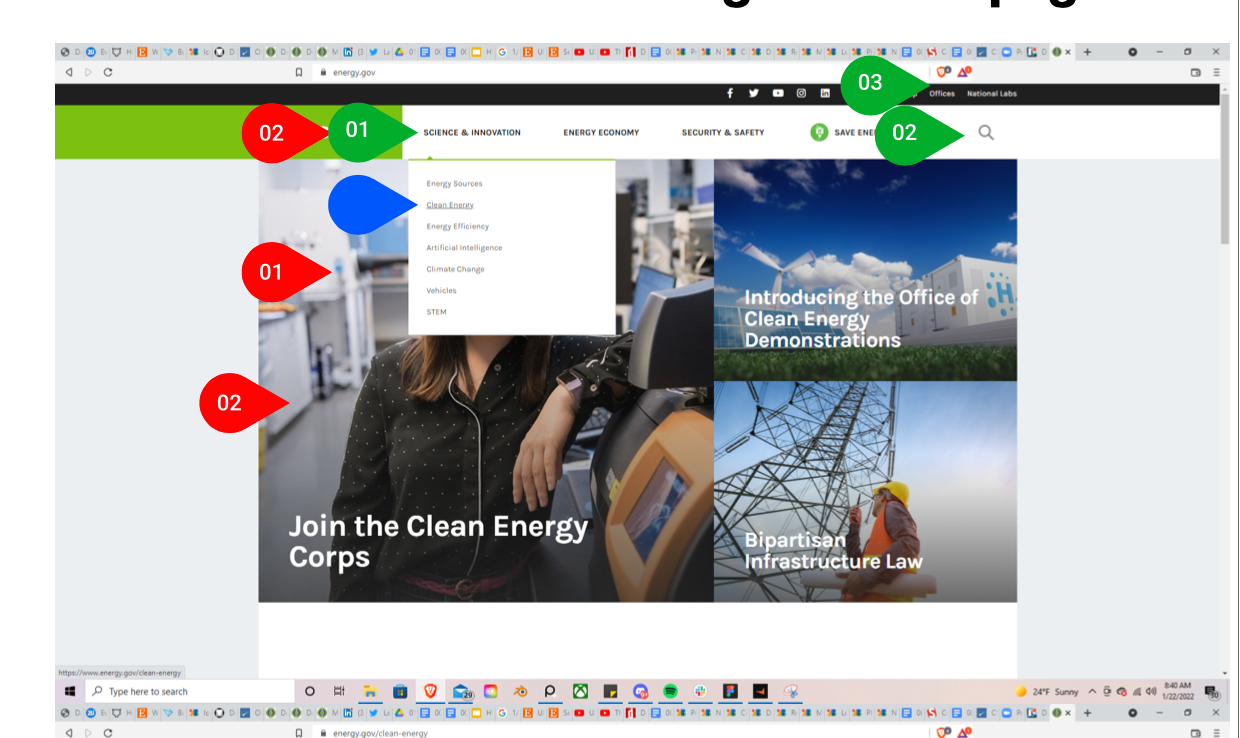Click the magnifier search icon on energy.gov
This screenshot has height=738, width=1240.
[x=986, y=132]
